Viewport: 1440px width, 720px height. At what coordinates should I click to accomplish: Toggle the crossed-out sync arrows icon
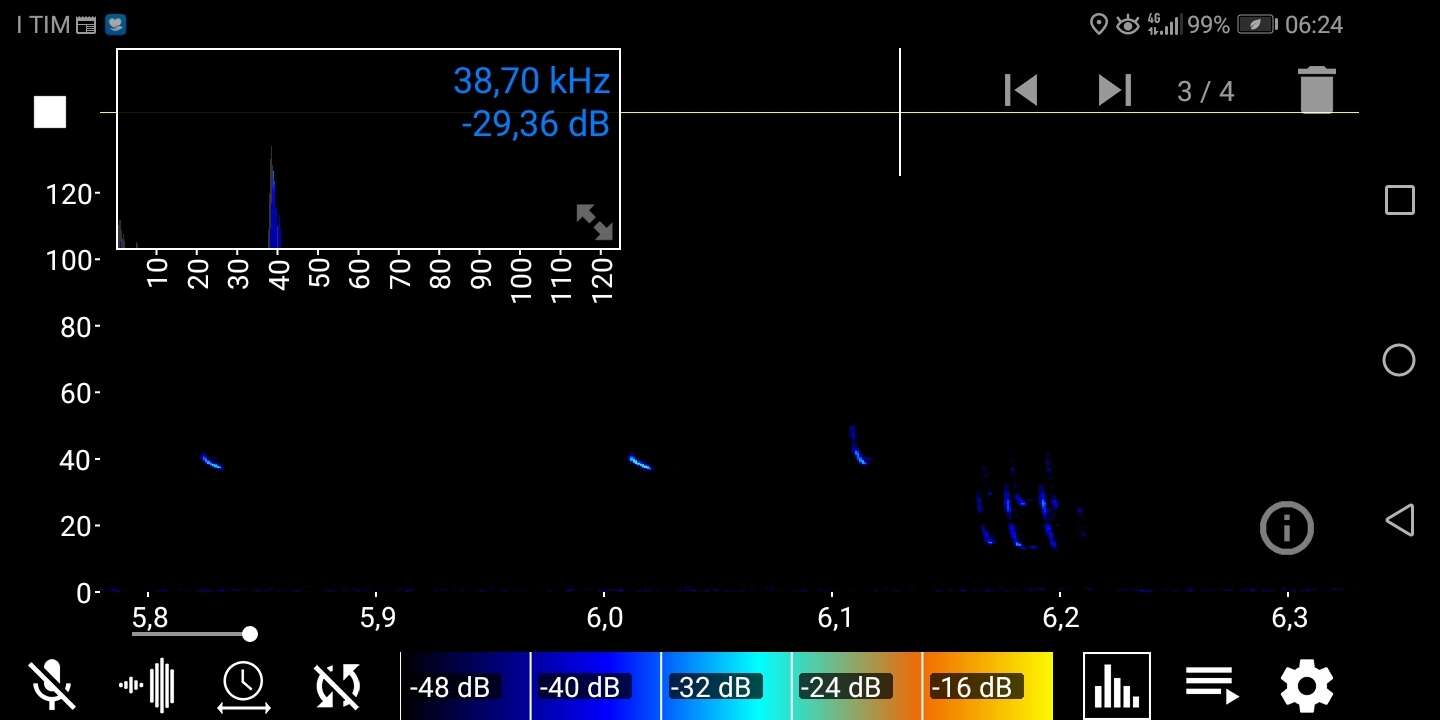338,686
